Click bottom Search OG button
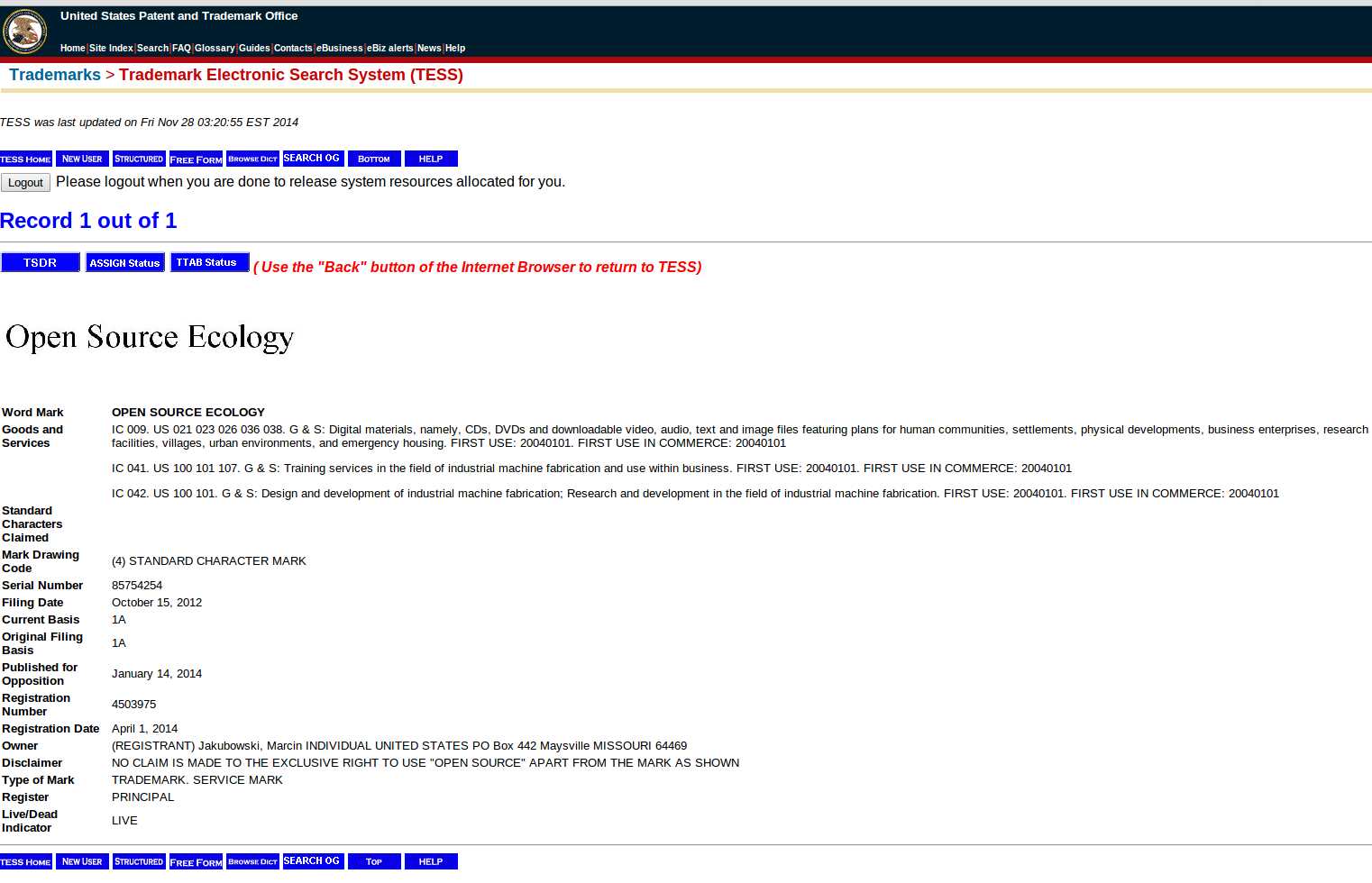1372x883 pixels. click(x=313, y=861)
